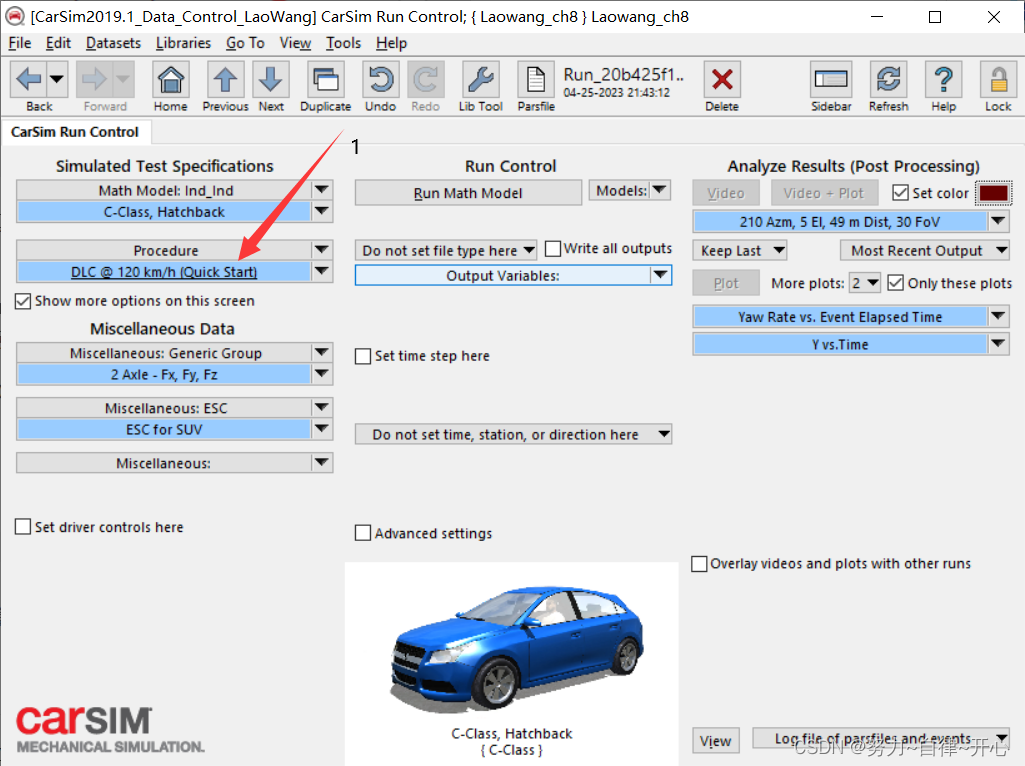Click the Lock padlock icon
Viewport: 1025px width, 766px height.
[x=998, y=80]
